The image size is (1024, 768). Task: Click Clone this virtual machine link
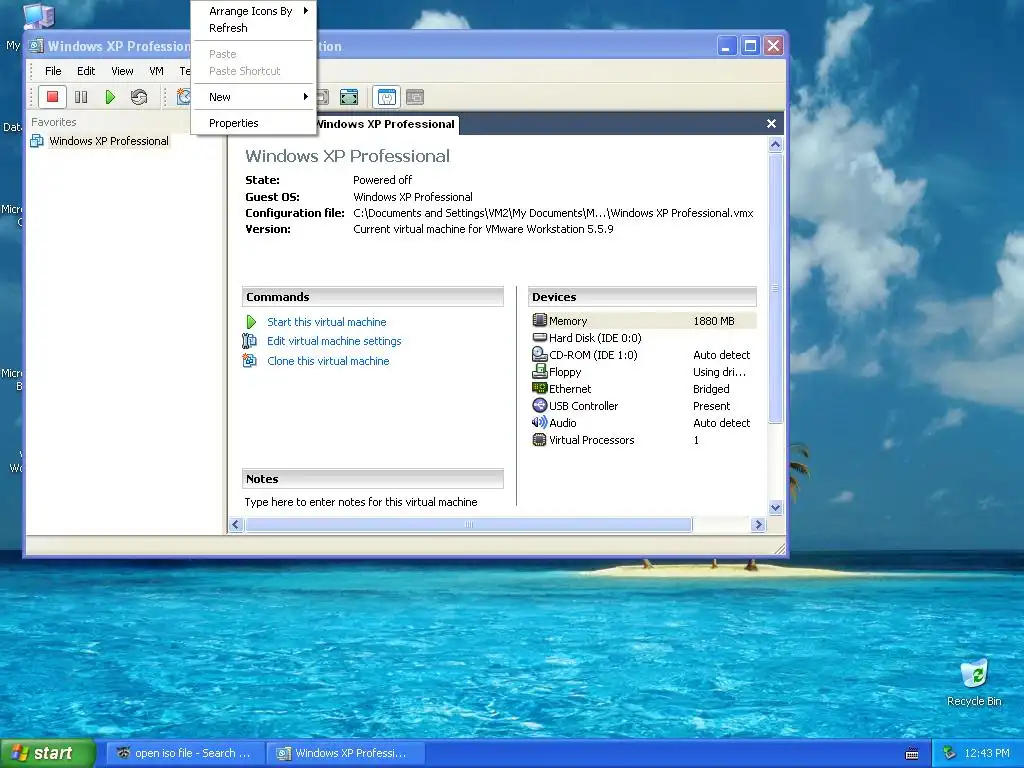pyautogui.click(x=328, y=361)
